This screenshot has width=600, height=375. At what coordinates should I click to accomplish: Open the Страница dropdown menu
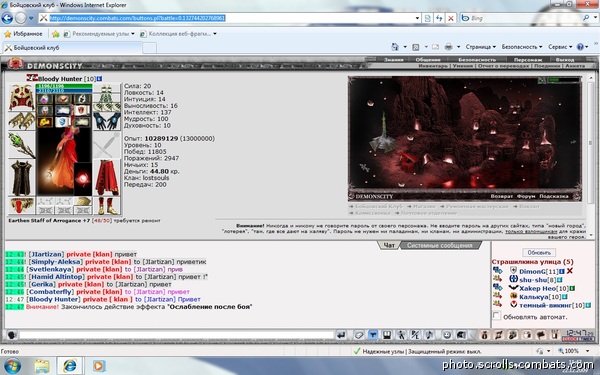[x=481, y=47]
